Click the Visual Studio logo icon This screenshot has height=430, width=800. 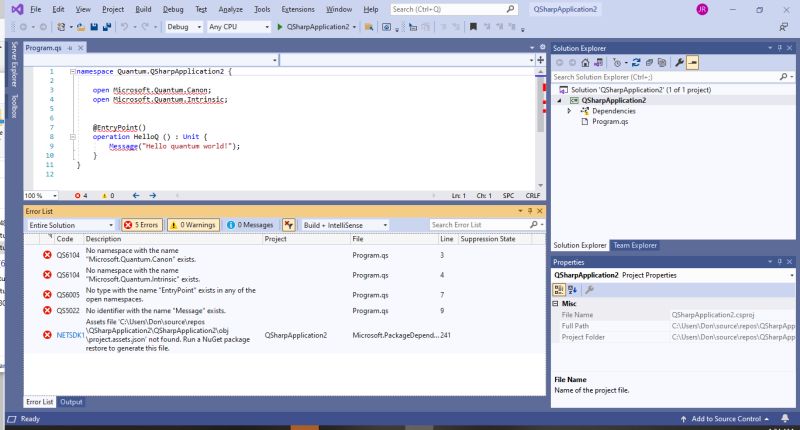[17, 9]
